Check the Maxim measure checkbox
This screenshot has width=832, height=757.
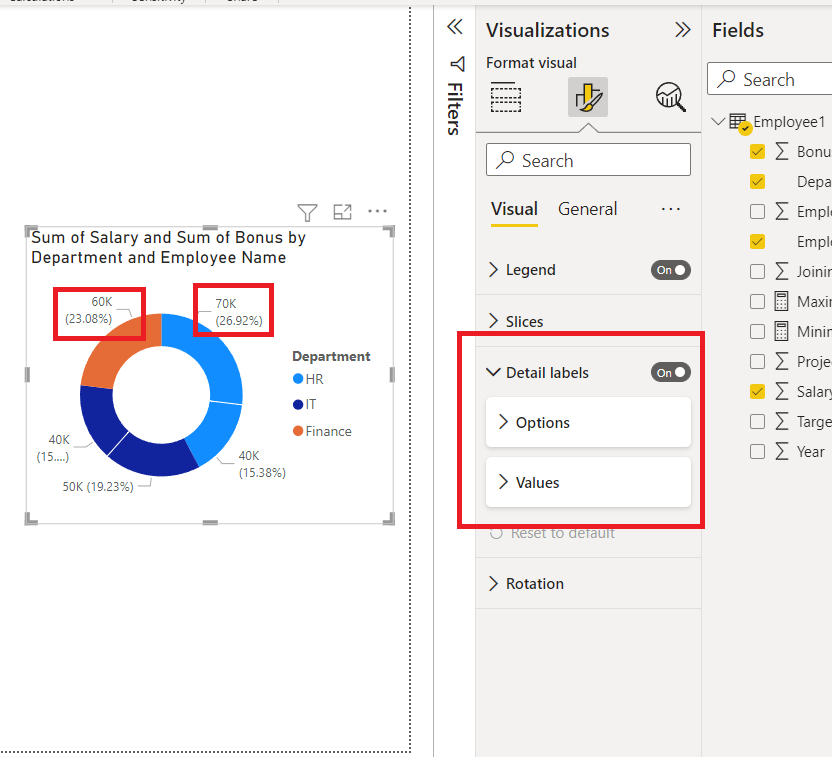click(757, 301)
